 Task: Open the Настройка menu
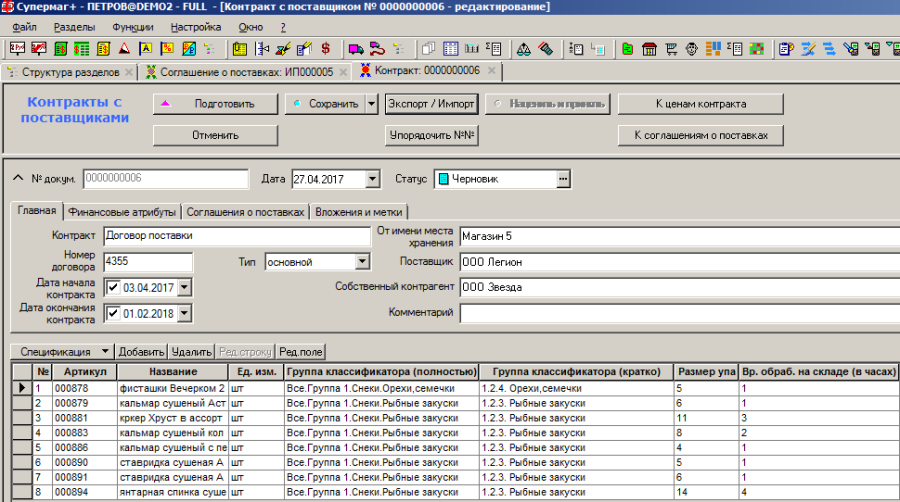(196, 27)
